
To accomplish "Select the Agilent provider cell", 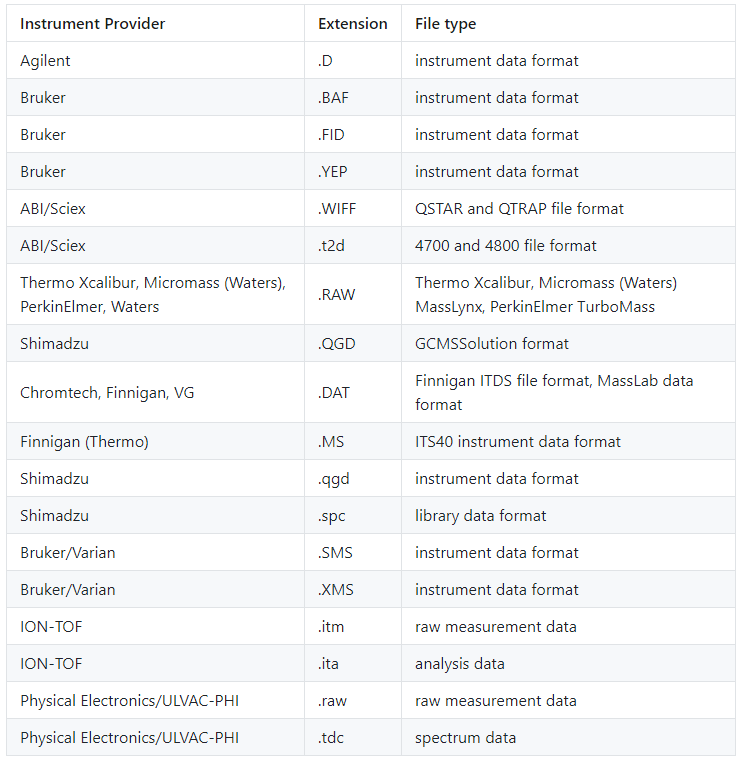I will [45, 60].
